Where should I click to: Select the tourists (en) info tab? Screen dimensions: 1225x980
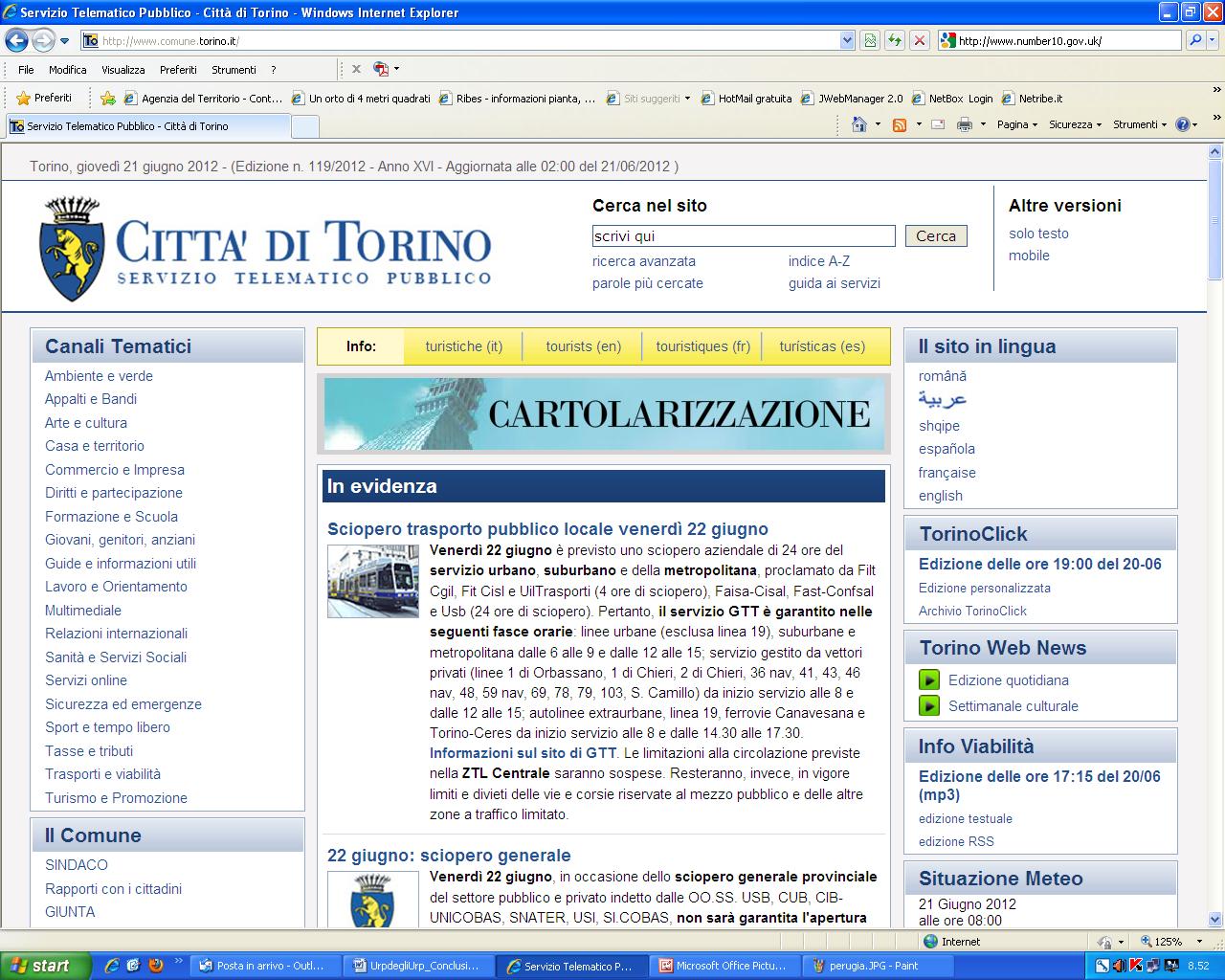pyautogui.click(x=584, y=346)
